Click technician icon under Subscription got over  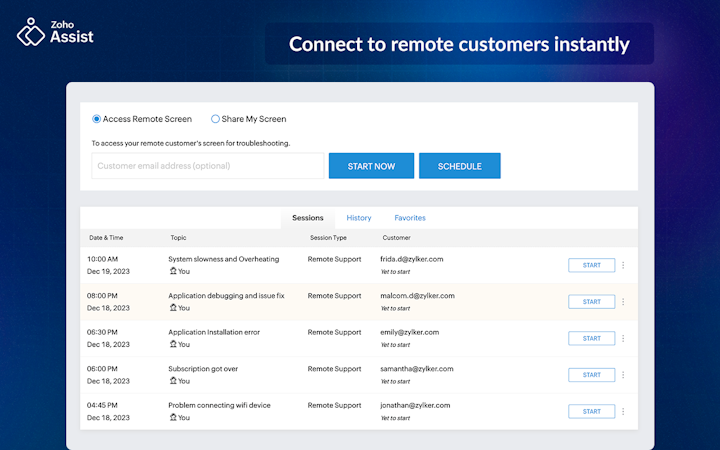coord(173,381)
